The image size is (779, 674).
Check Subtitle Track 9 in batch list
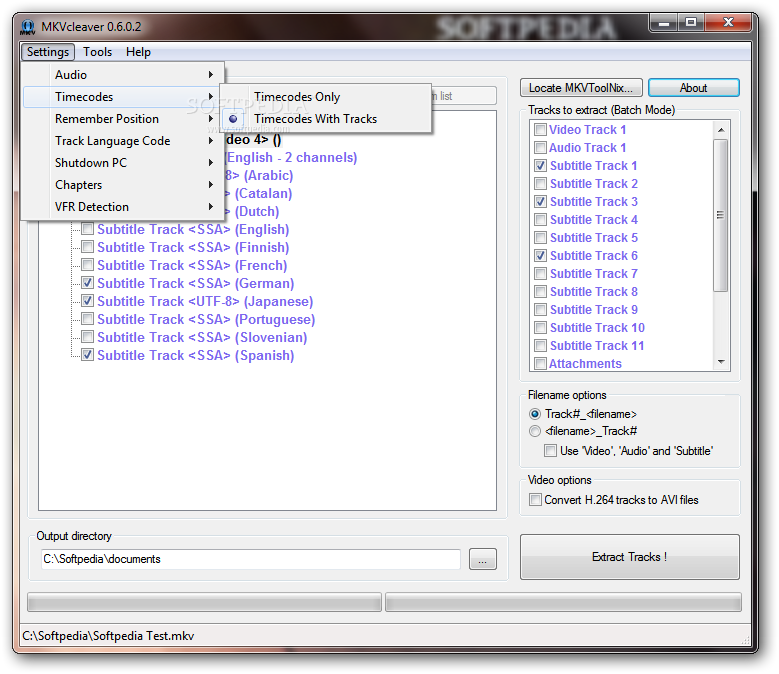click(541, 309)
